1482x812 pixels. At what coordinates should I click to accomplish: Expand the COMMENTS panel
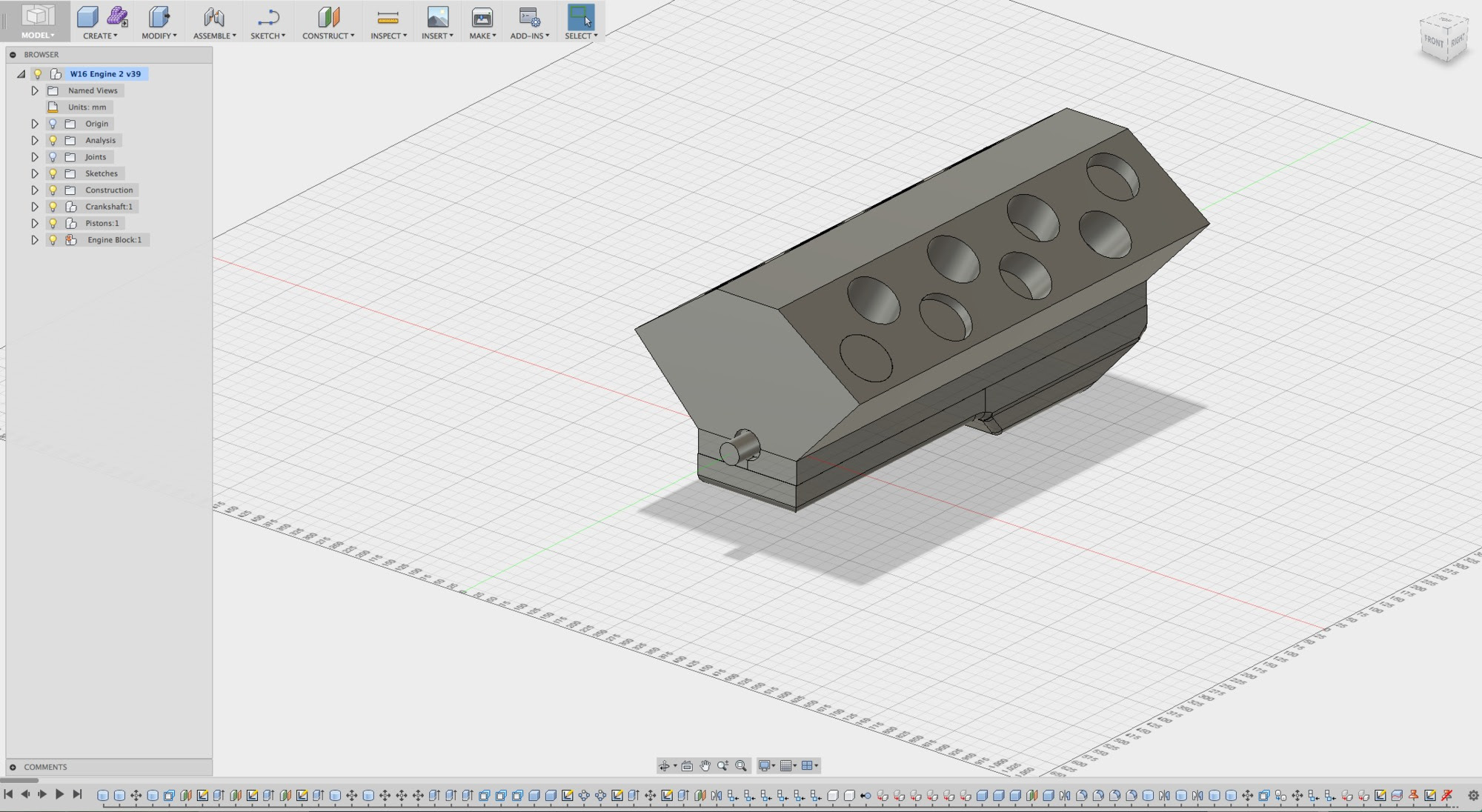click(13, 768)
